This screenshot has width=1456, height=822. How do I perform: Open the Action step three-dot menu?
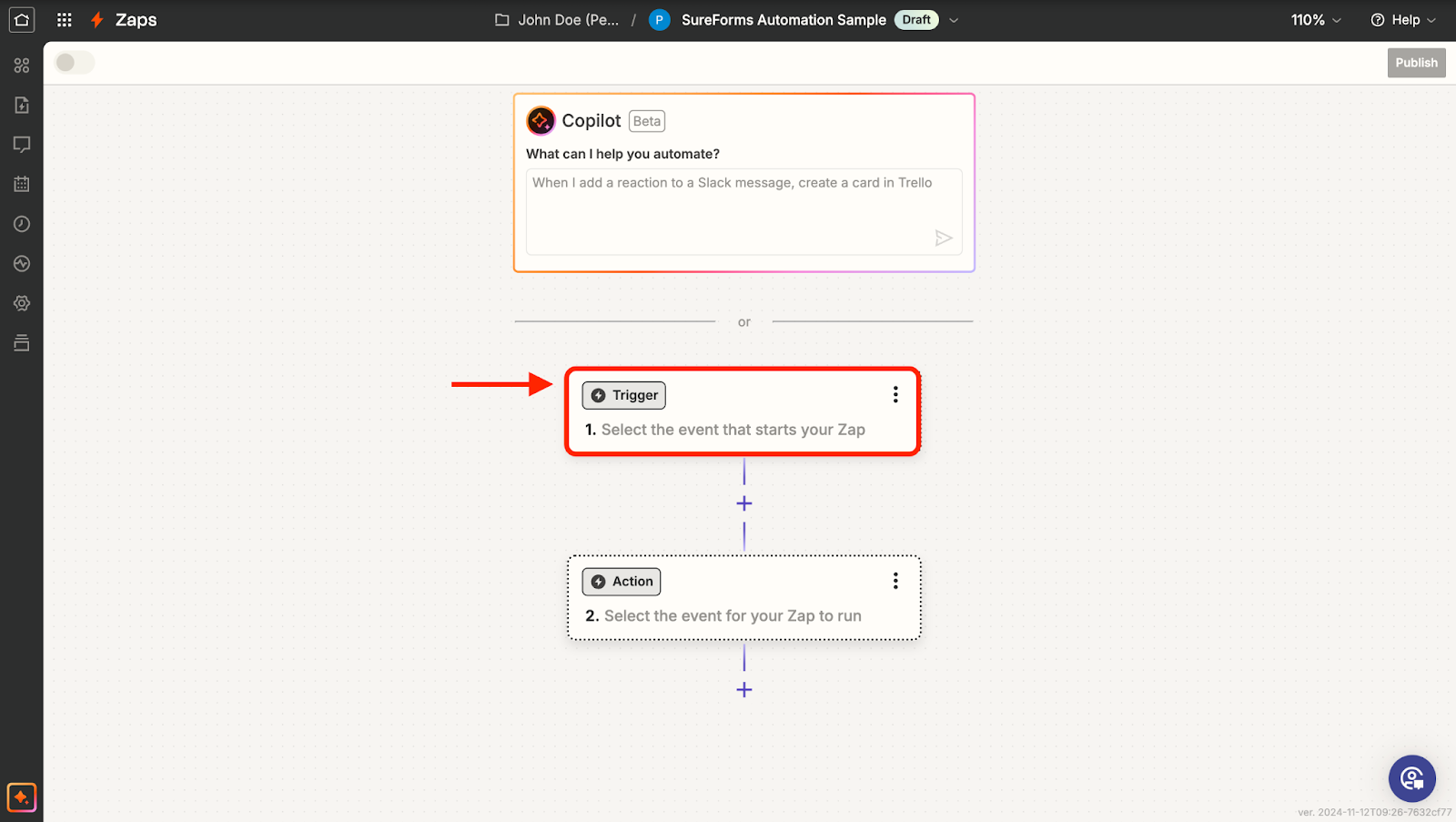click(895, 581)
